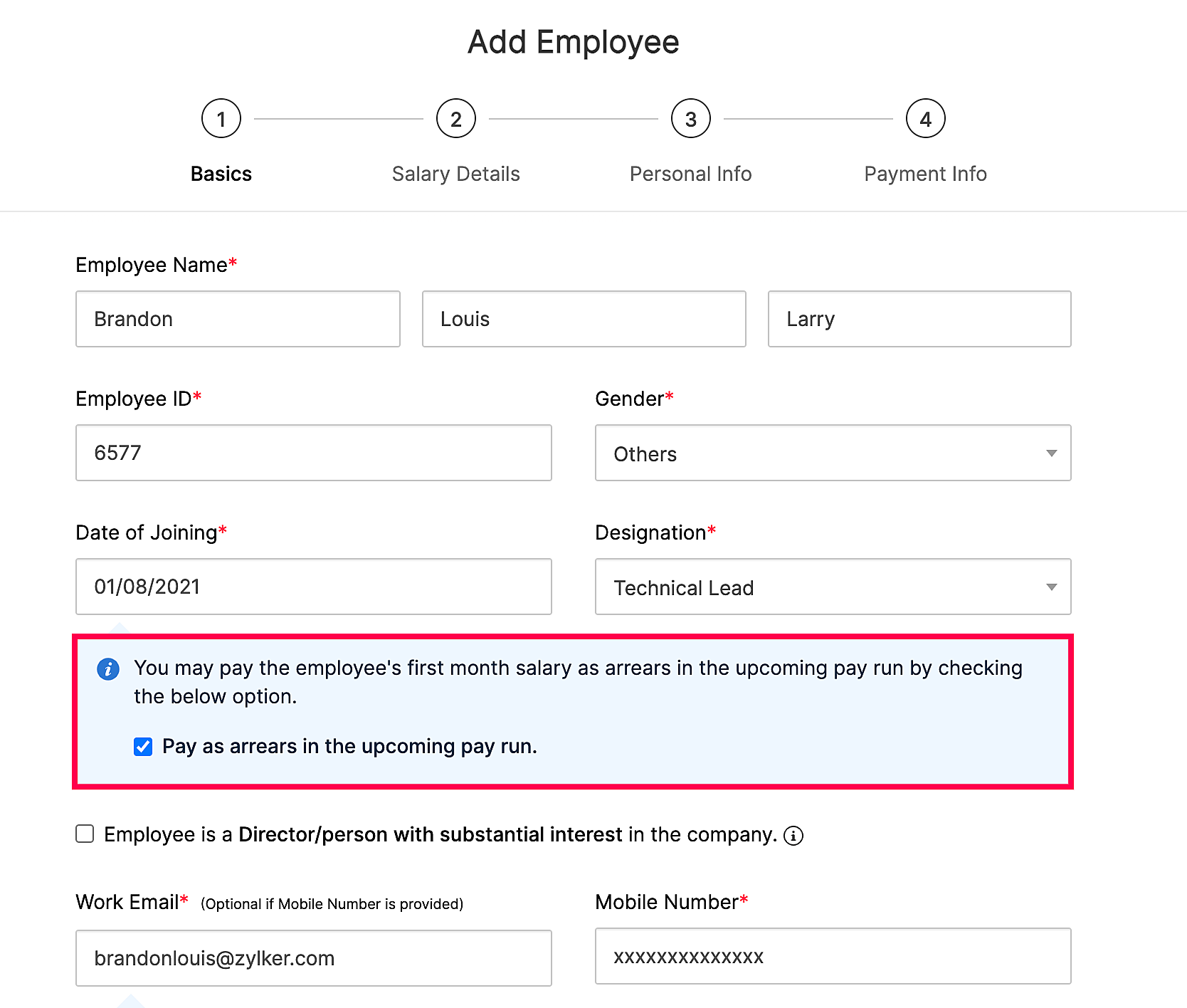Click the first name field containing Brandon

click(238, 319)
